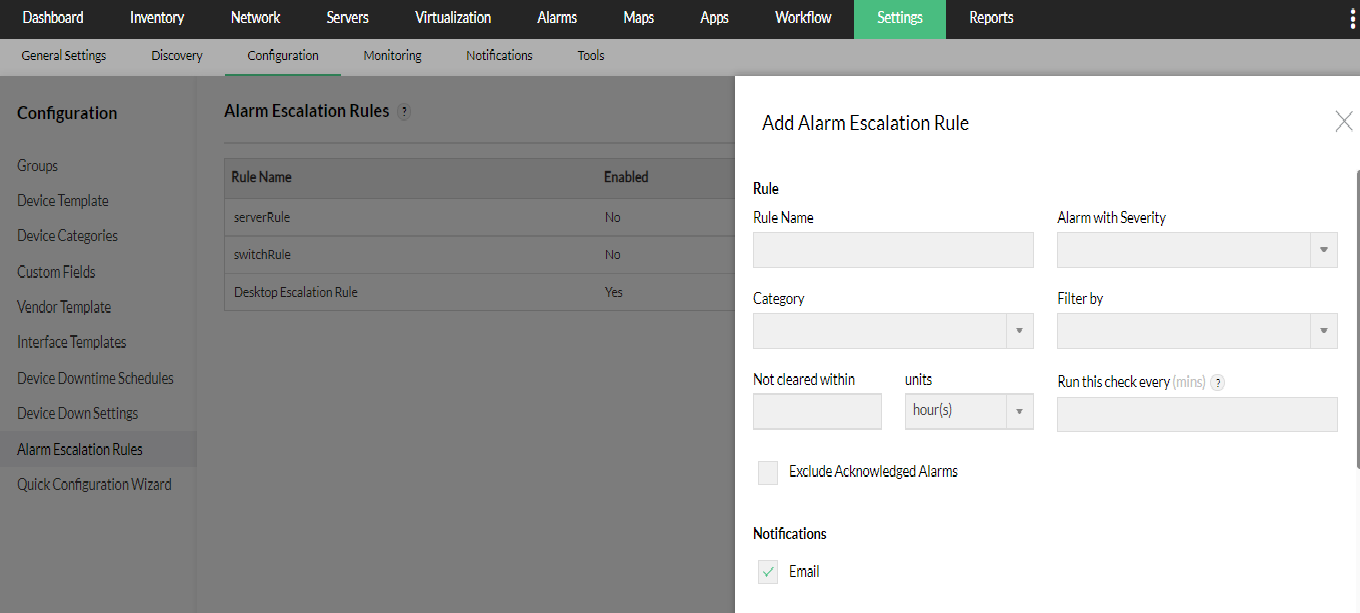Open the Workflow section
The height and width of the screenshot is (613, 1360).
803,17
